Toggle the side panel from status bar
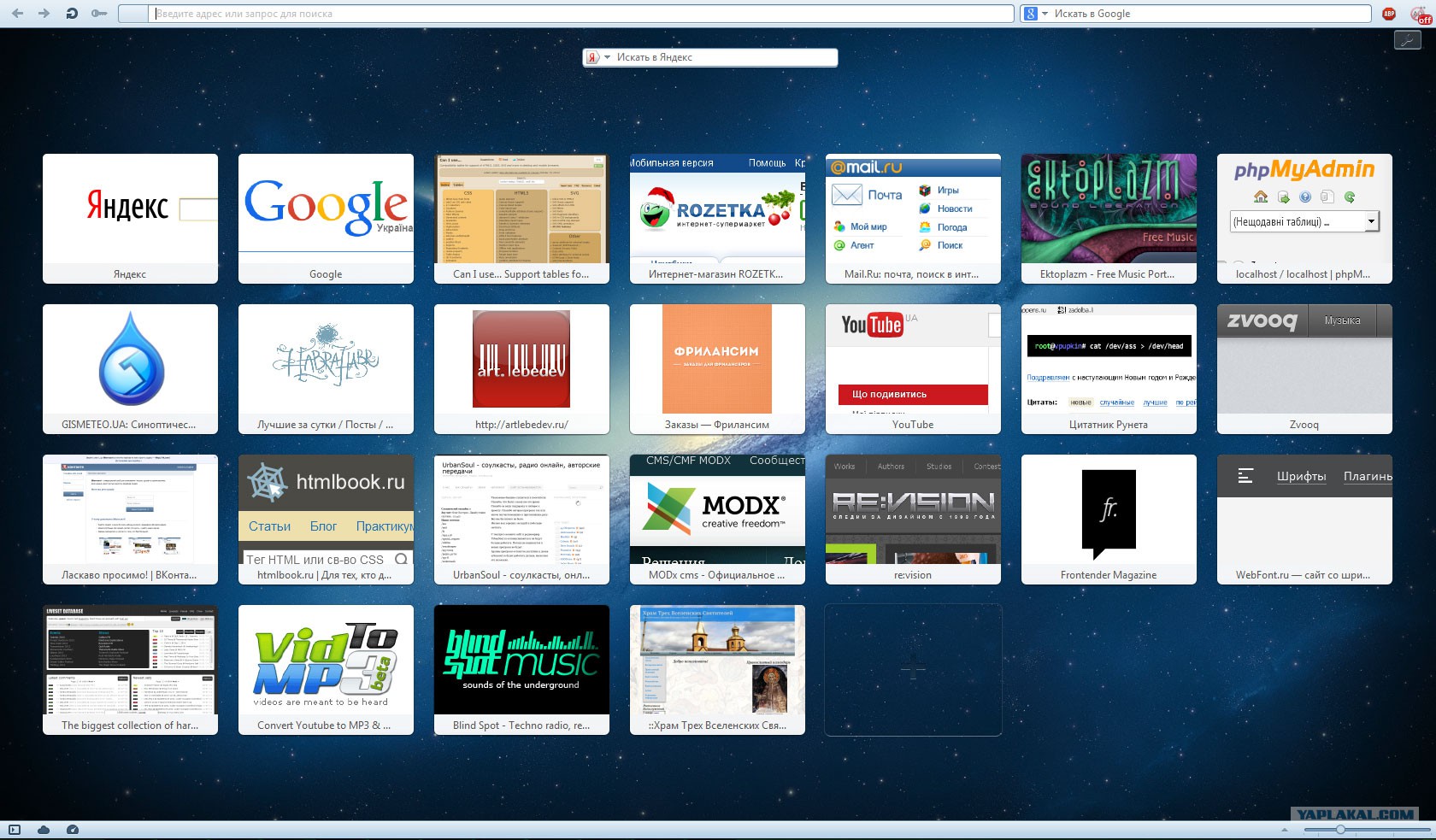Viewport: 1436px width, 840px height. [15, 830]
